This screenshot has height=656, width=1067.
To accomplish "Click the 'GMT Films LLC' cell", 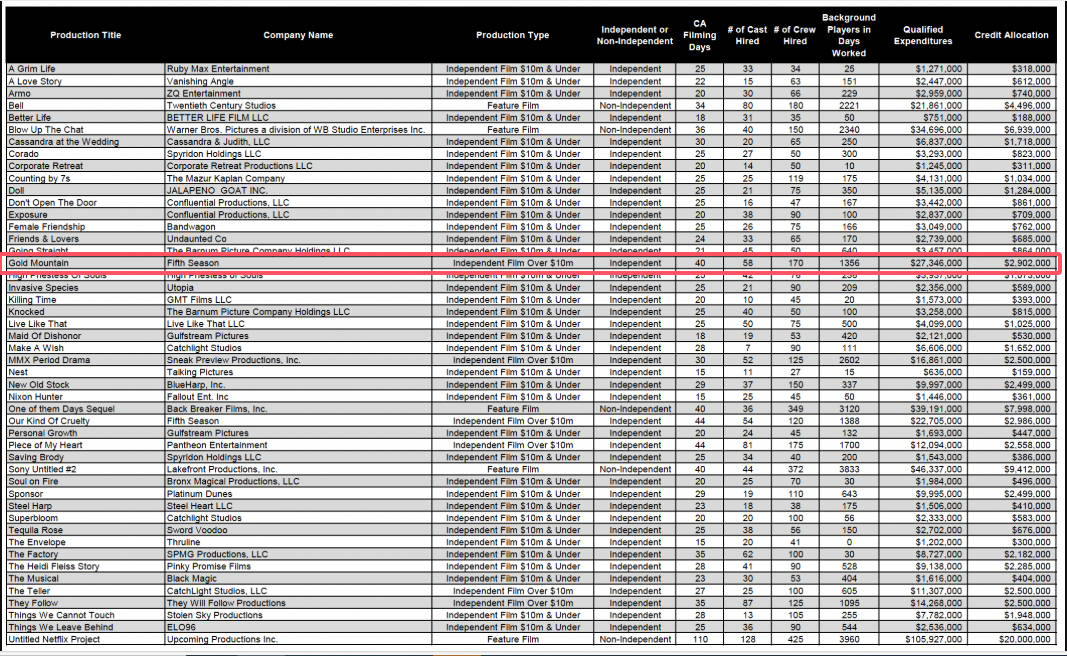I will (298, 299).
